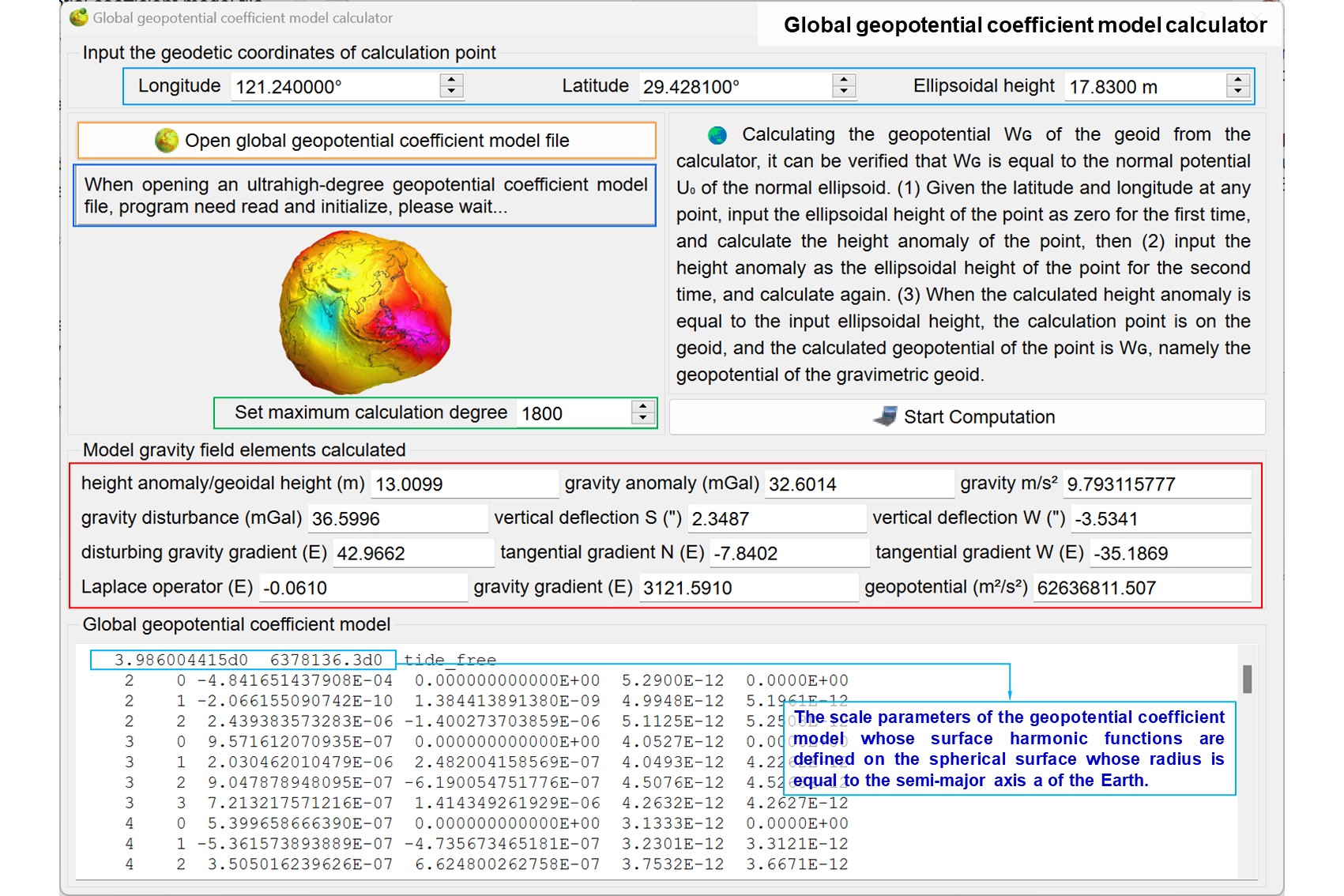Click the computer icon beside Start Computation
1344x896 pixels.
(x=886, y=416)
